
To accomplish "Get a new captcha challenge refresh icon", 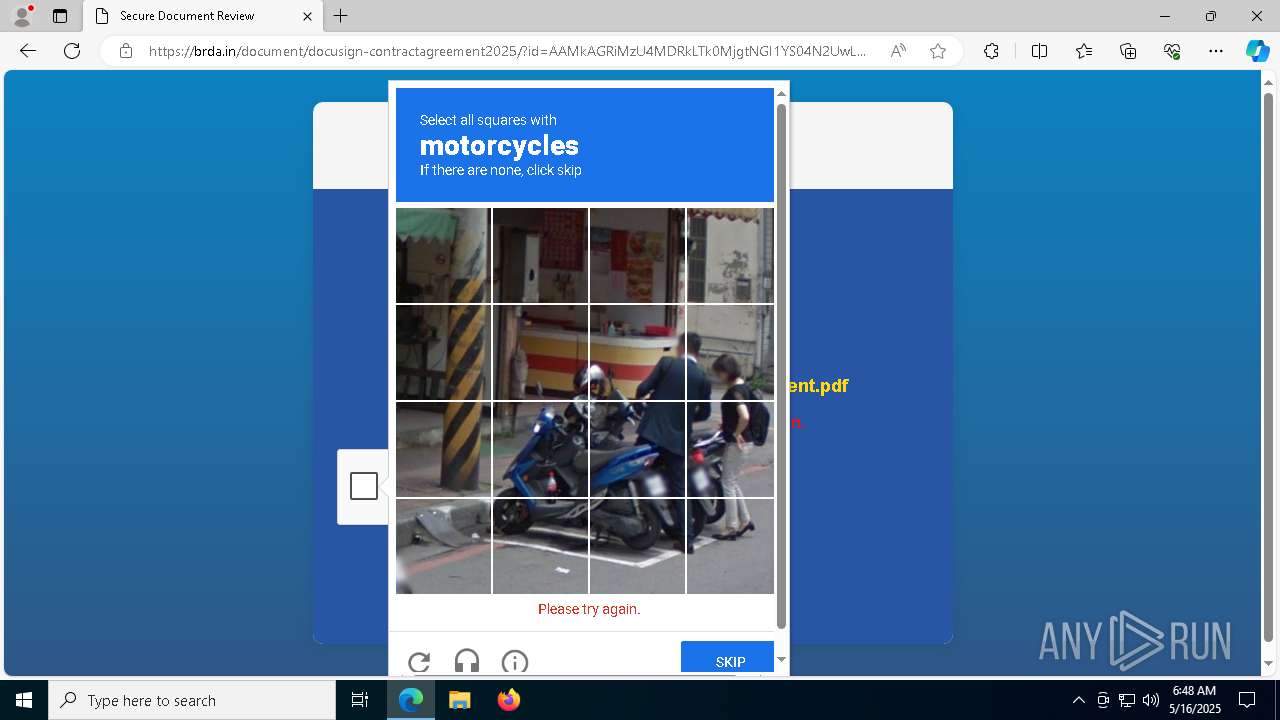I will 419,661.
